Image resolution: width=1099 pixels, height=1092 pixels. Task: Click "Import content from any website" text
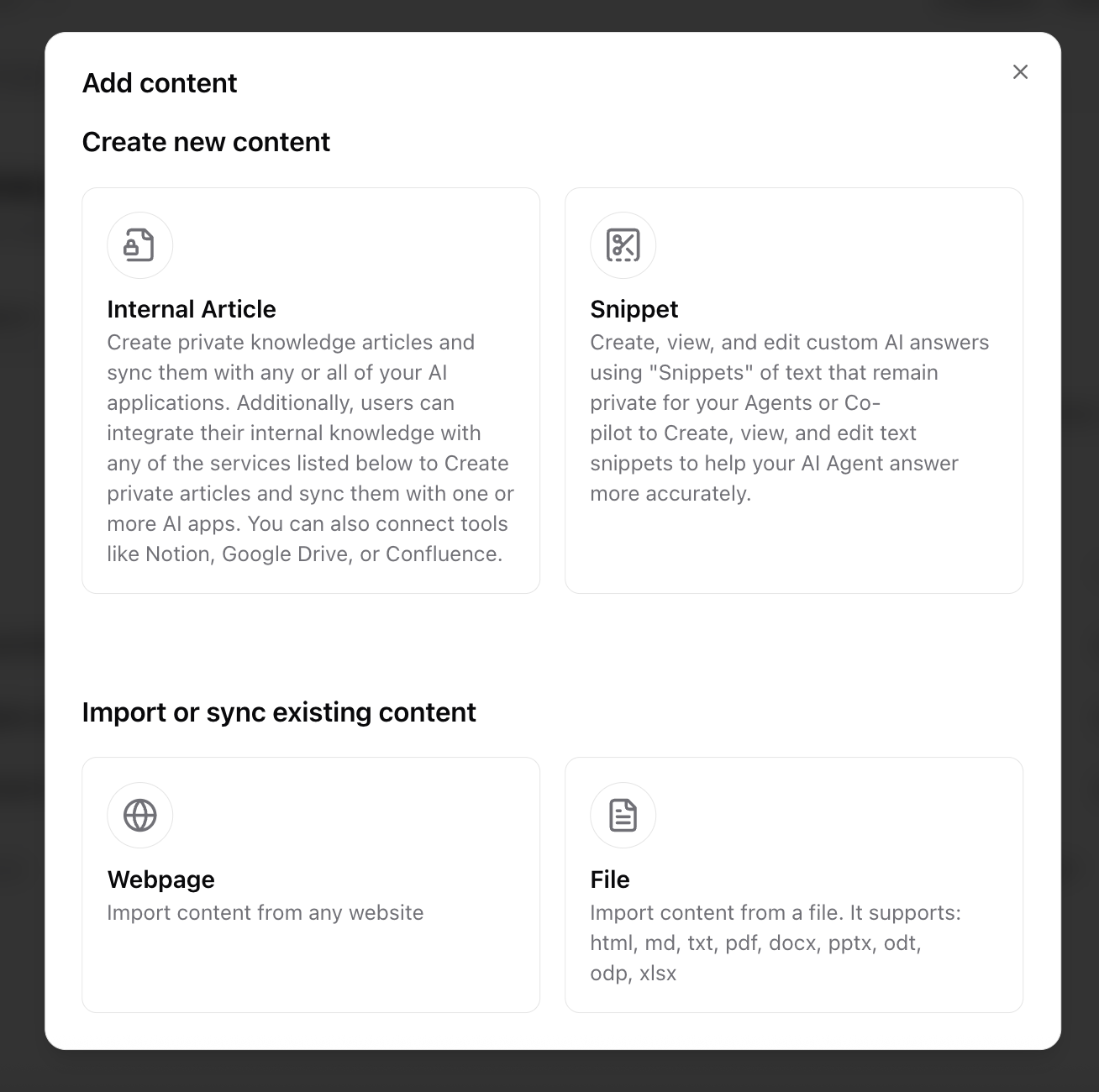(x=265, y=913)
